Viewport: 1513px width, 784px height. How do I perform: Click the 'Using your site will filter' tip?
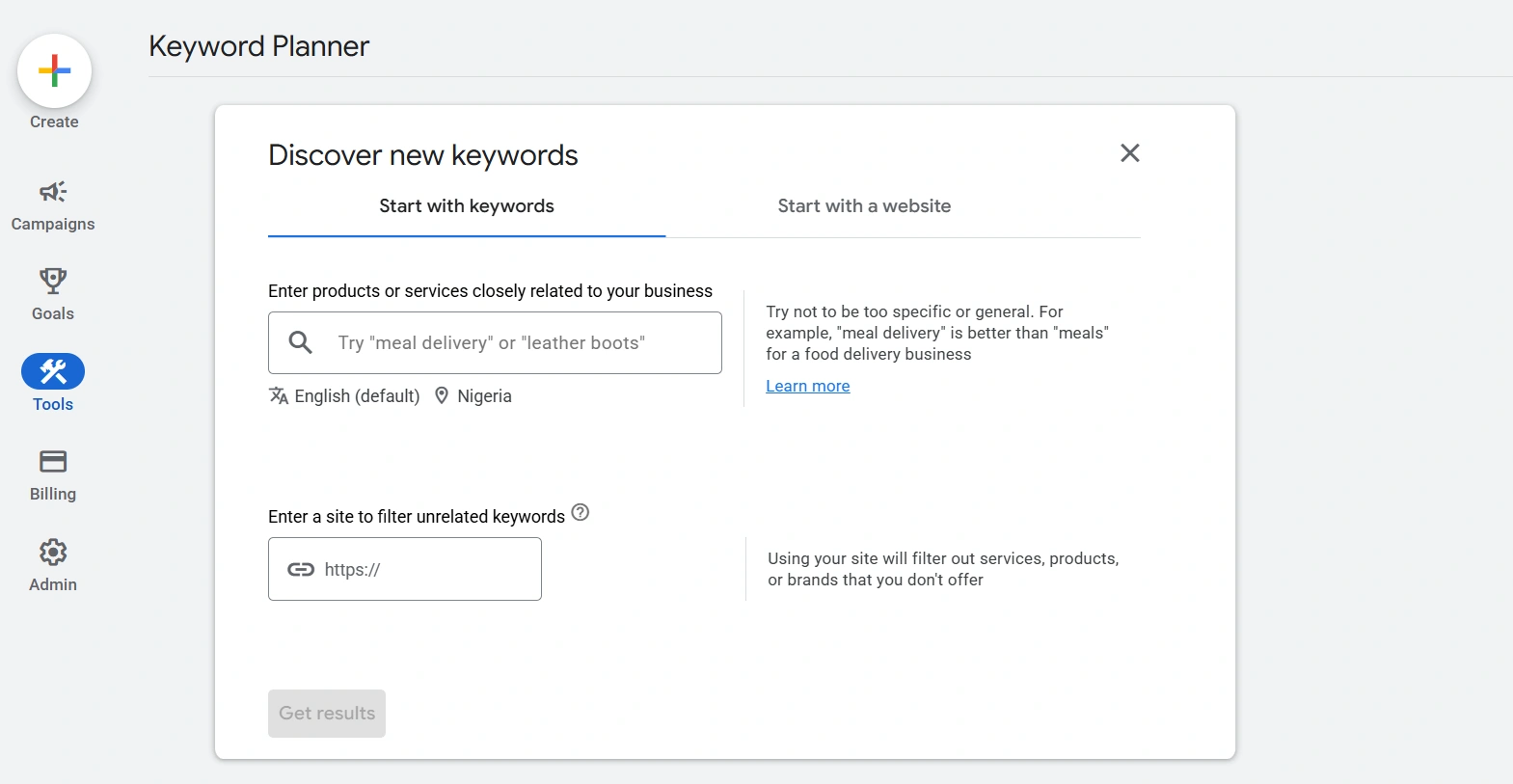coord(943,569)
